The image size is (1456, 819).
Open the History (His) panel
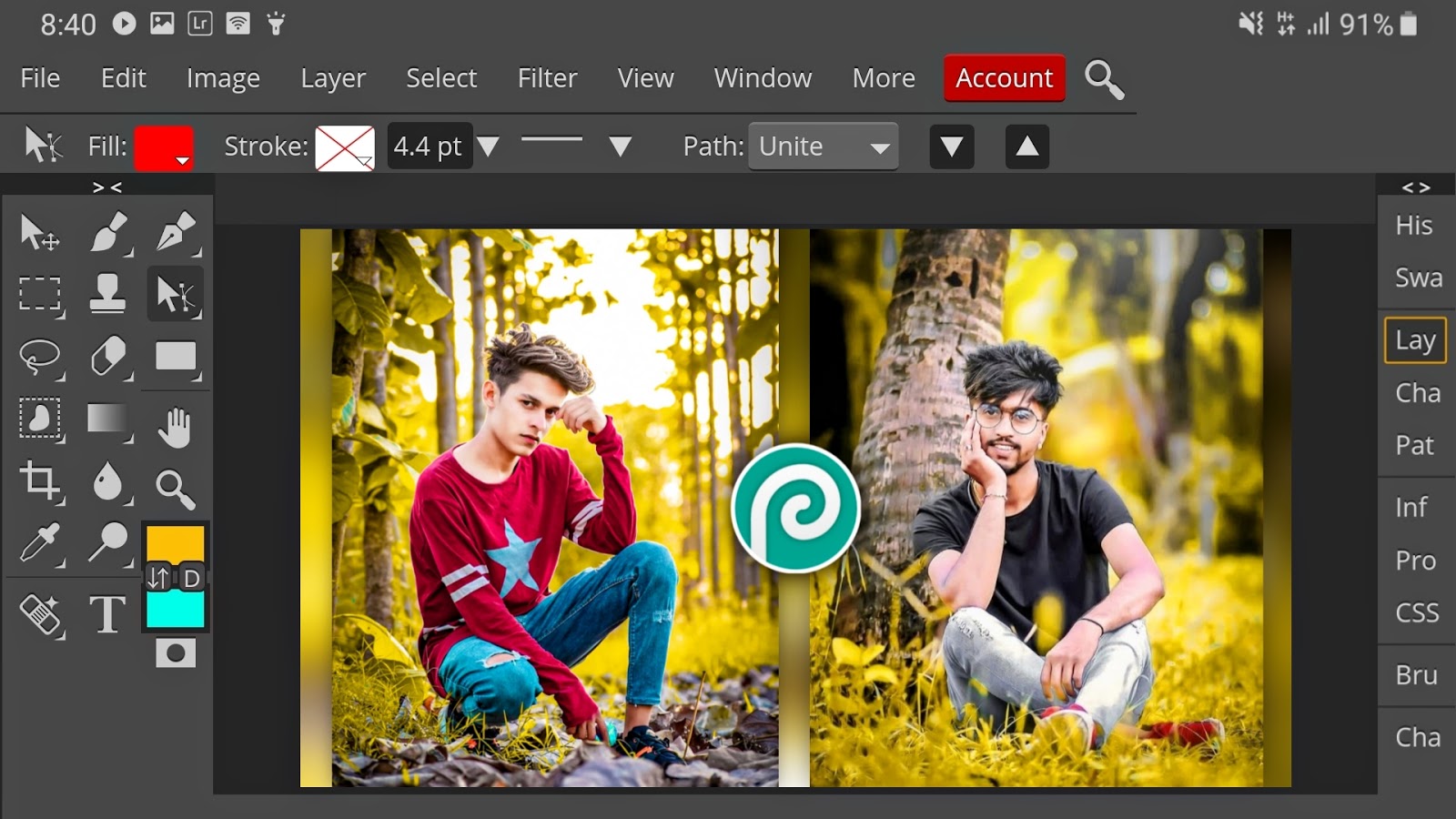1414,226
